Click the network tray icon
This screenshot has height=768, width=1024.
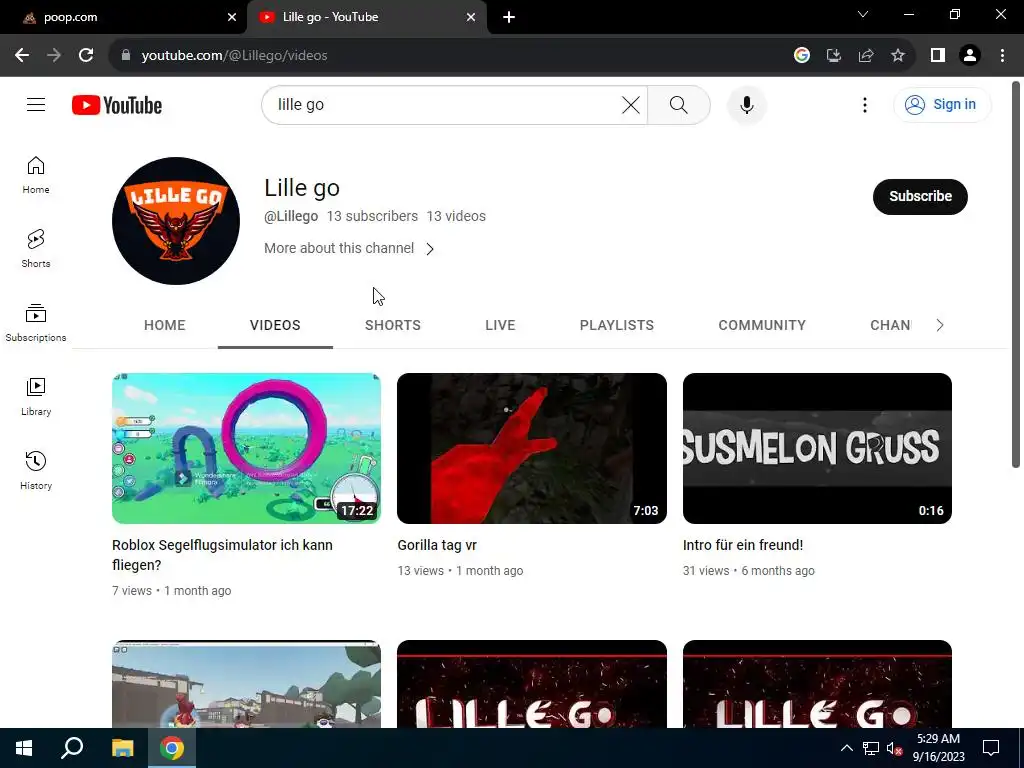click(x=871, y=748)
